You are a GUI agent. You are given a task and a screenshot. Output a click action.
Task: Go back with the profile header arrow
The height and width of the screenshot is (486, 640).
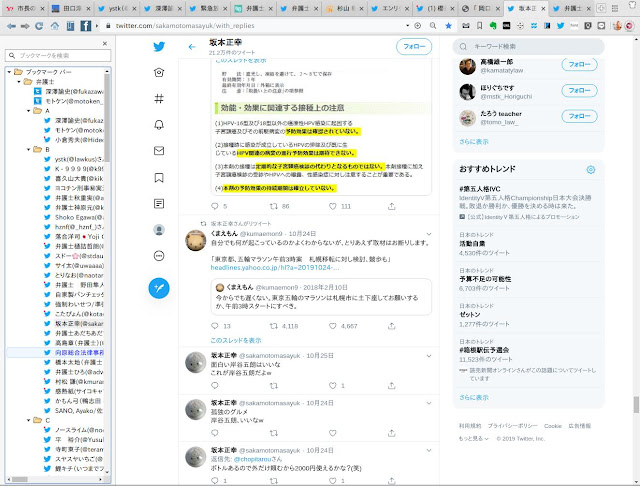pyautogui.click(x=192, y=47)
